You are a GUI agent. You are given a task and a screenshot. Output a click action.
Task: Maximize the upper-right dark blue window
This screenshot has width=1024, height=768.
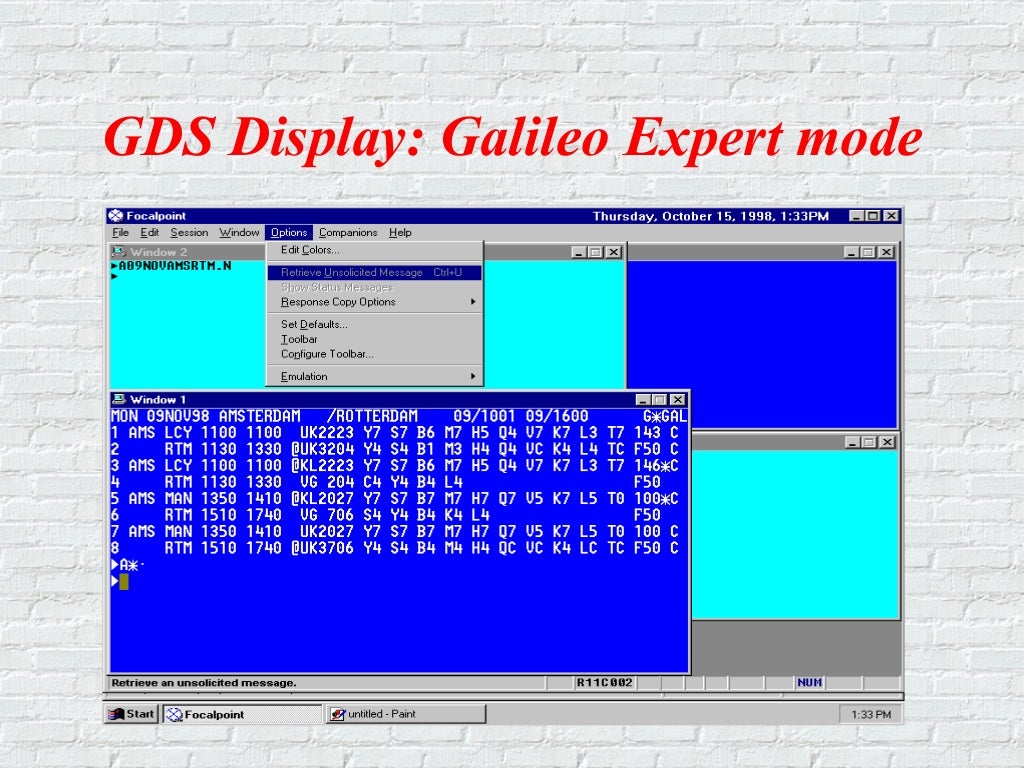[x=868, y=252]
